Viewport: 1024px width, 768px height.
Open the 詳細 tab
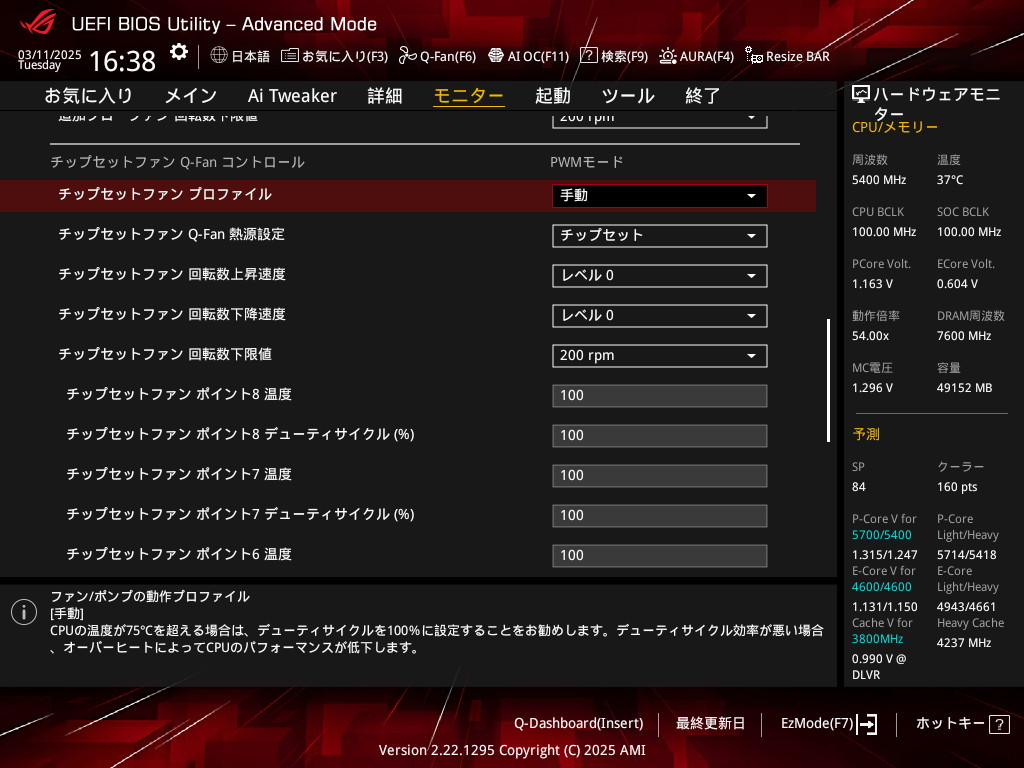coord(385,96)
